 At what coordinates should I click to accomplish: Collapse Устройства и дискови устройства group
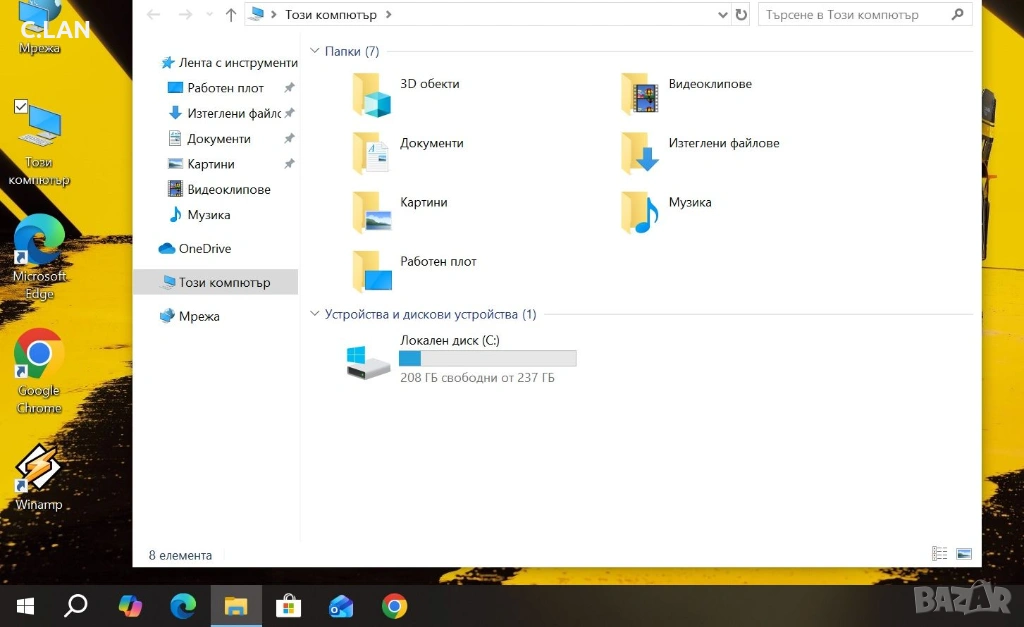315,314
